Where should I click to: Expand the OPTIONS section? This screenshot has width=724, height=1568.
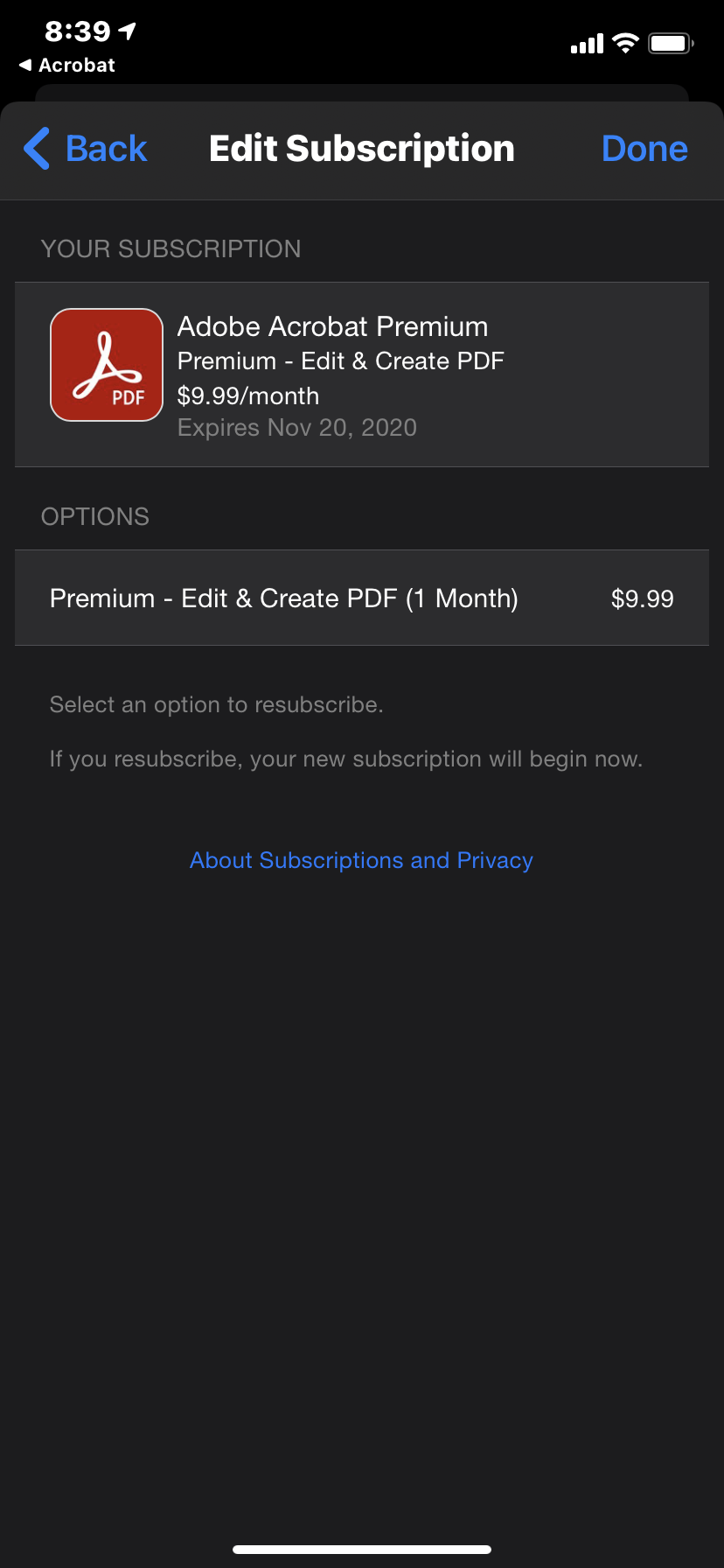coord(94,516)
